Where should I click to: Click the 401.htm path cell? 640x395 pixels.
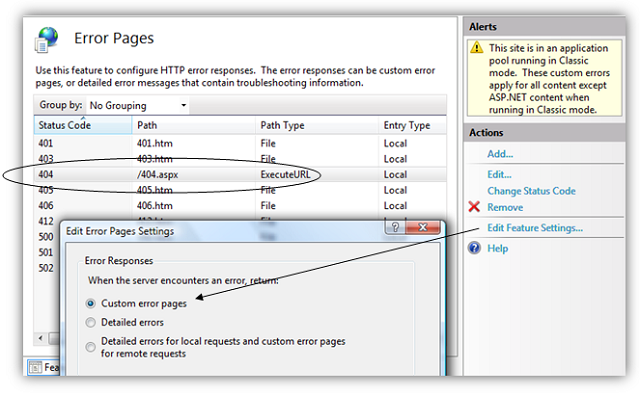[155, 143]
